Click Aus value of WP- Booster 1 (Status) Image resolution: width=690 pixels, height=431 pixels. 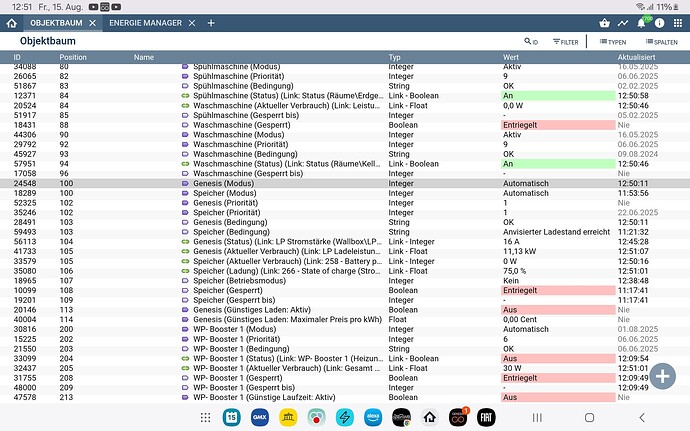point(558,358)
